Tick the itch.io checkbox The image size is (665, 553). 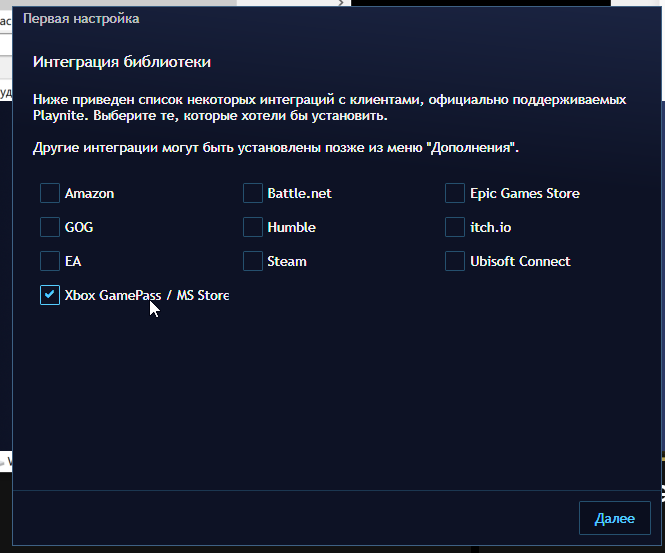tap(455, 227)
